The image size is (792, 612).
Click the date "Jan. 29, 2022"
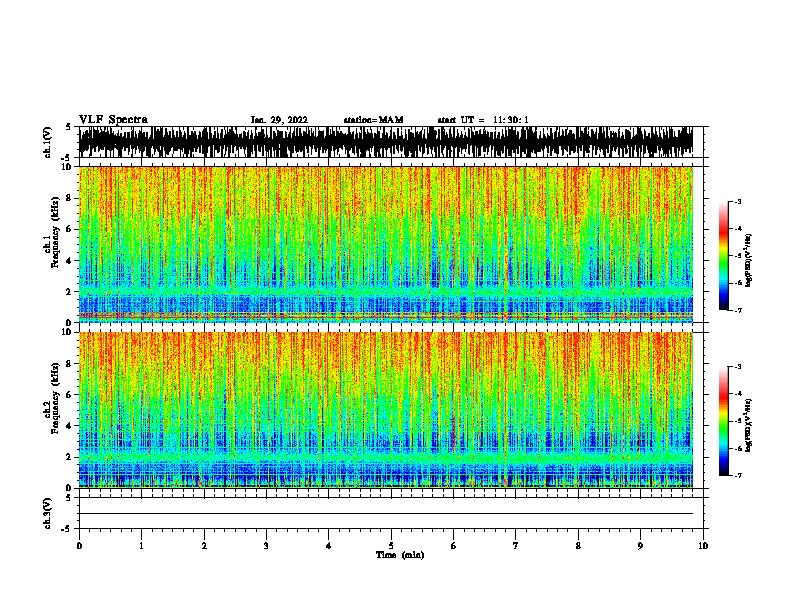[x=279, y=120]
